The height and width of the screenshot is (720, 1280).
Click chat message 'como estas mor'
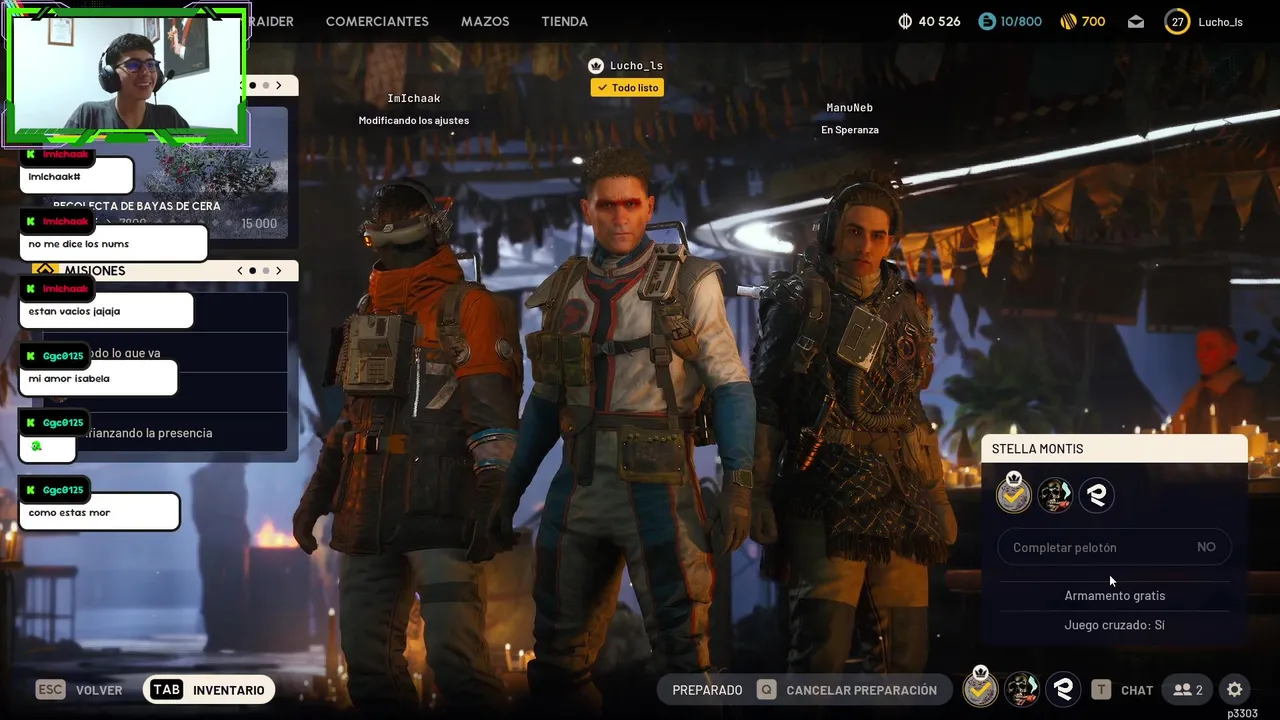coord(99,512)
